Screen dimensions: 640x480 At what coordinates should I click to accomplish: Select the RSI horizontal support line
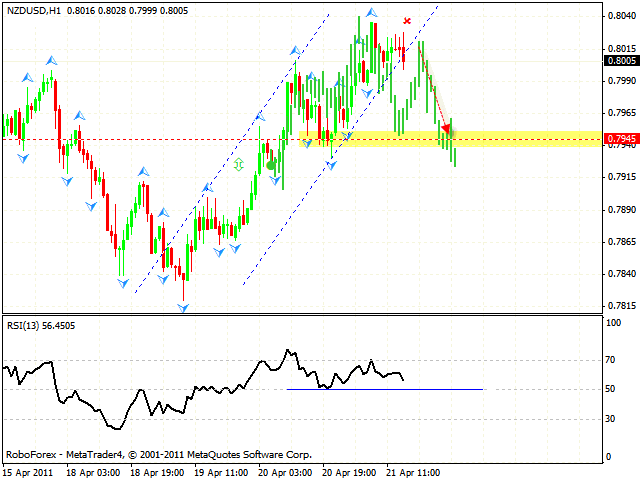385,389
